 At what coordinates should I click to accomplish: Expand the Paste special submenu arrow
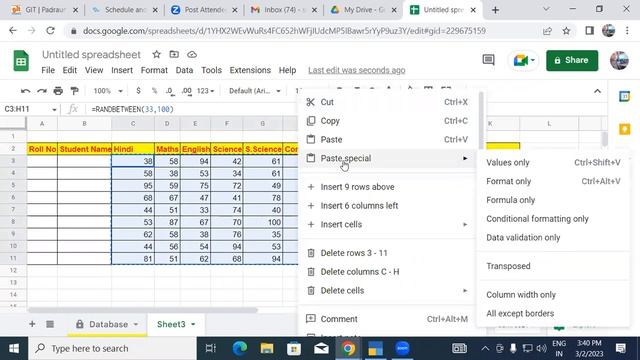coord(465,158)
